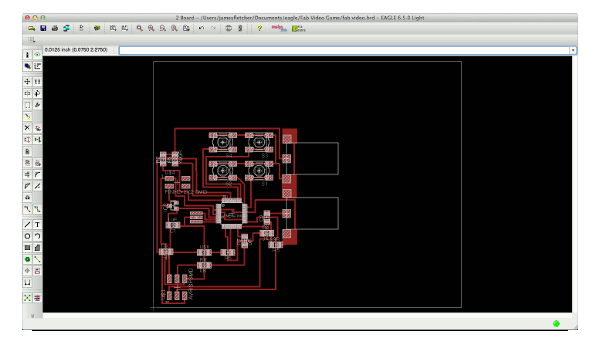Redraw the board view
This screenshot has width=600, height=360.
coord(174,28)
